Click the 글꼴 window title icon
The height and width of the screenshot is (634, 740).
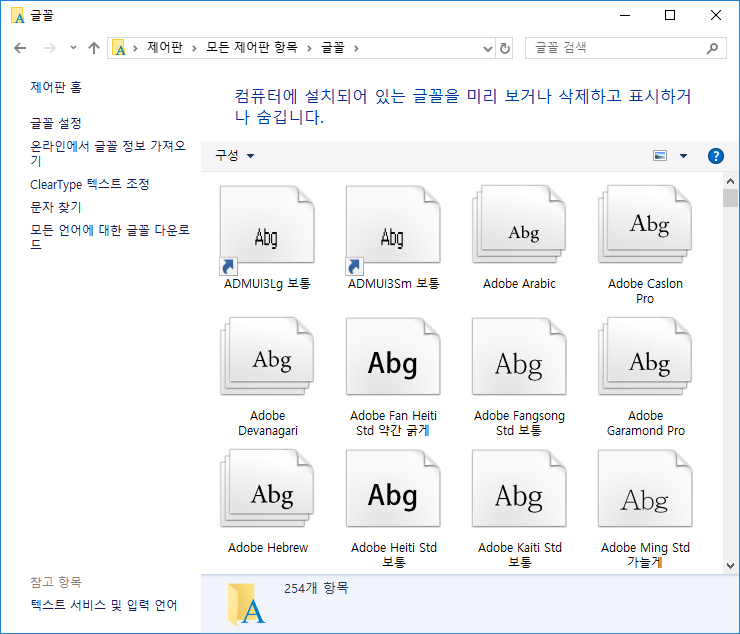tap(18, 16)
